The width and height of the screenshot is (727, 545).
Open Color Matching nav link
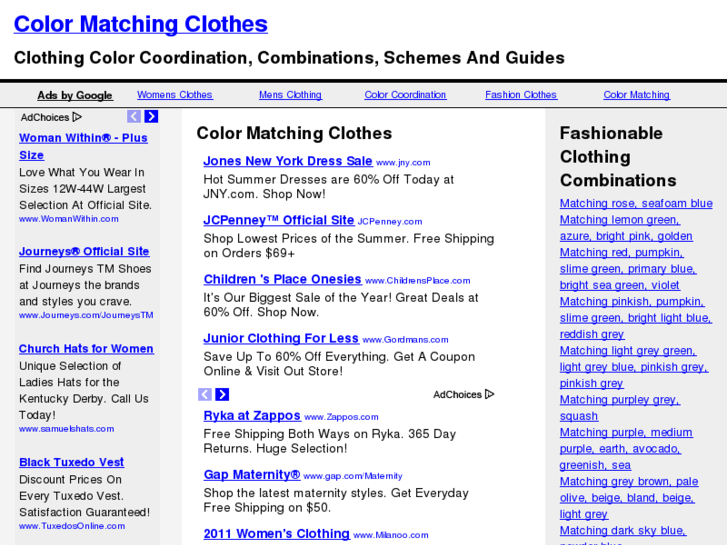[637, 95]
